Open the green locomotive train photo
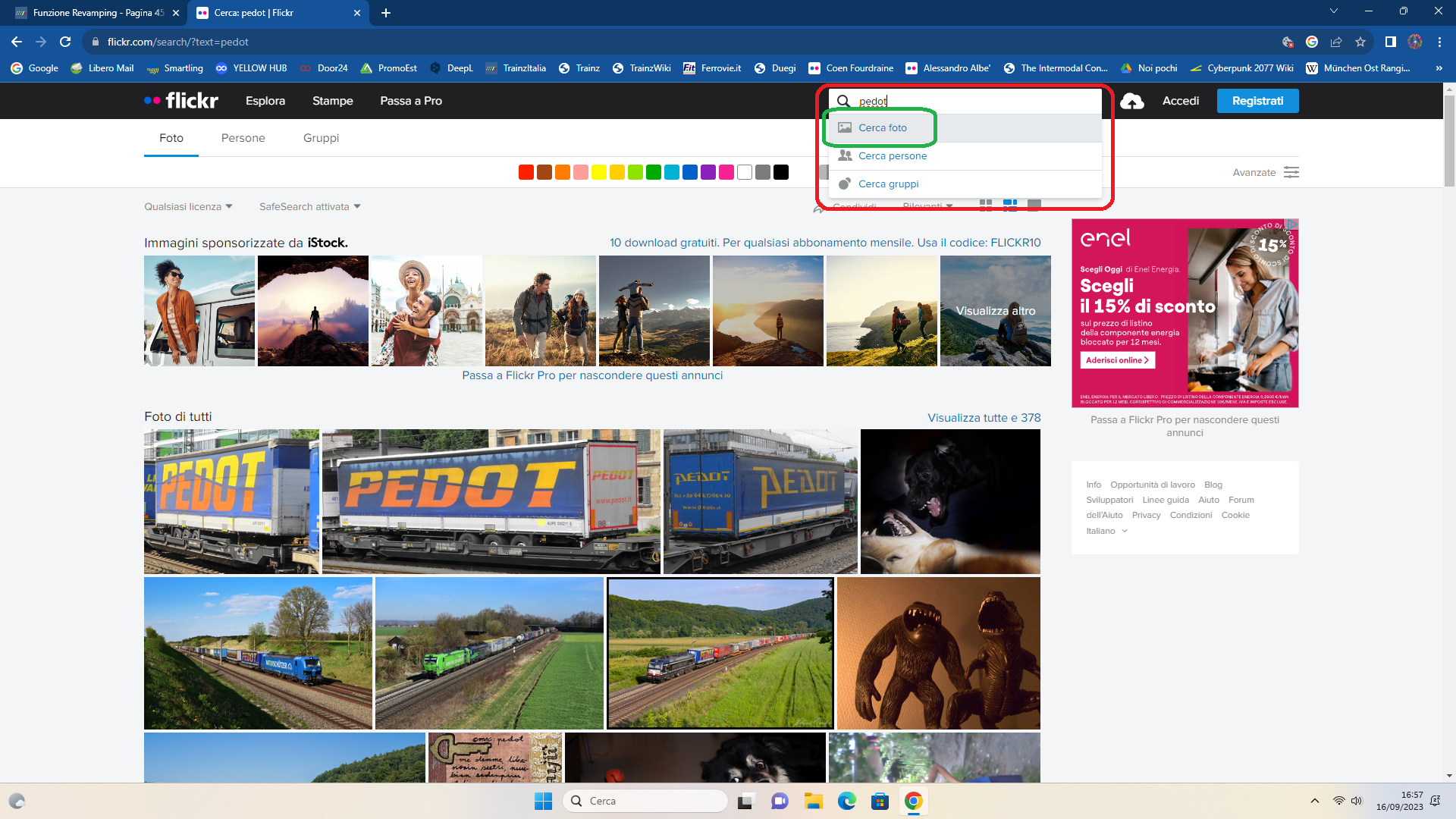 pyautogui.click(x=489, y=653)
